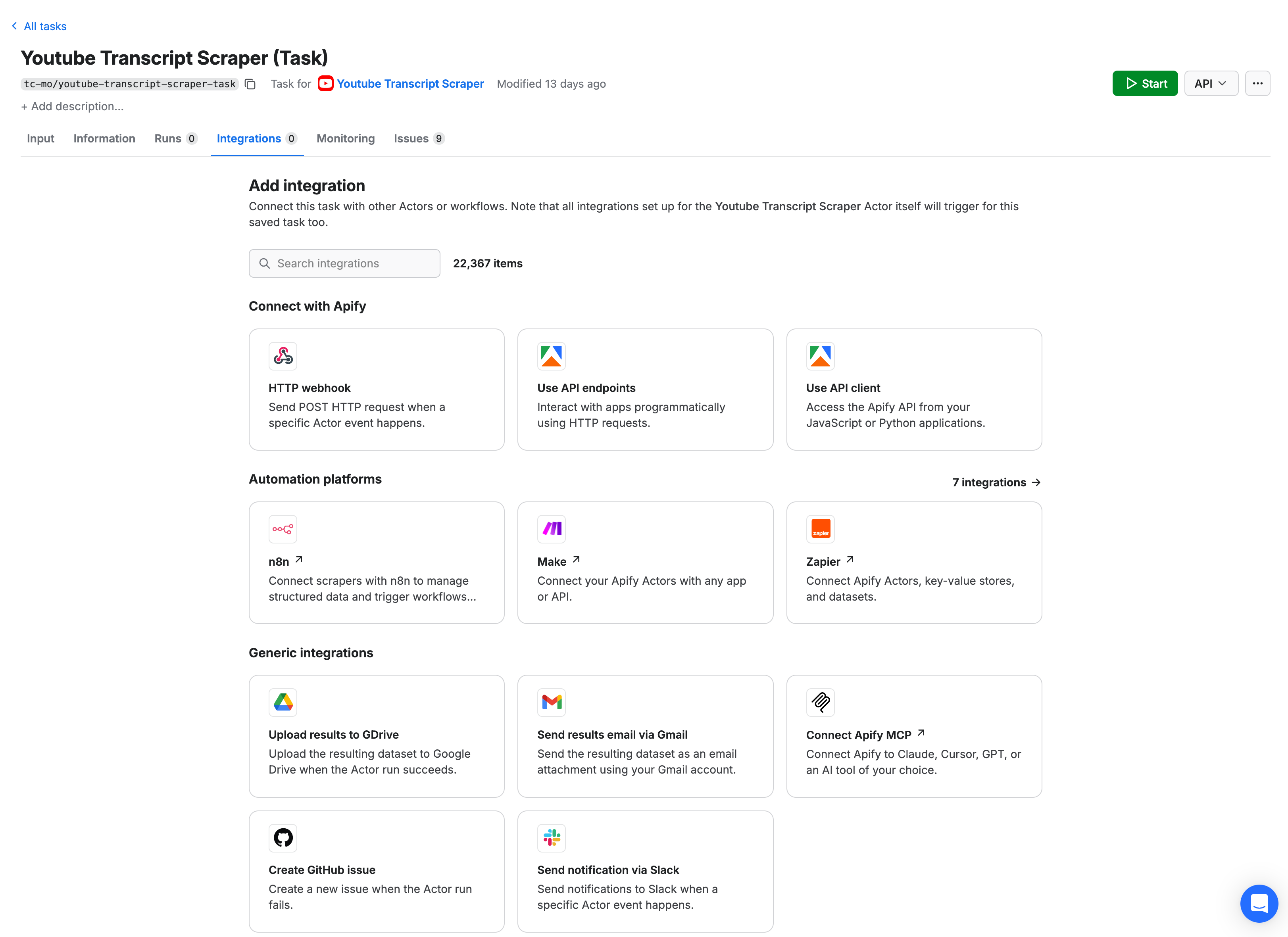Open the three-dot options menu
The width and height of the screenshot is (1288, 937).
[x=1258, y=83]
